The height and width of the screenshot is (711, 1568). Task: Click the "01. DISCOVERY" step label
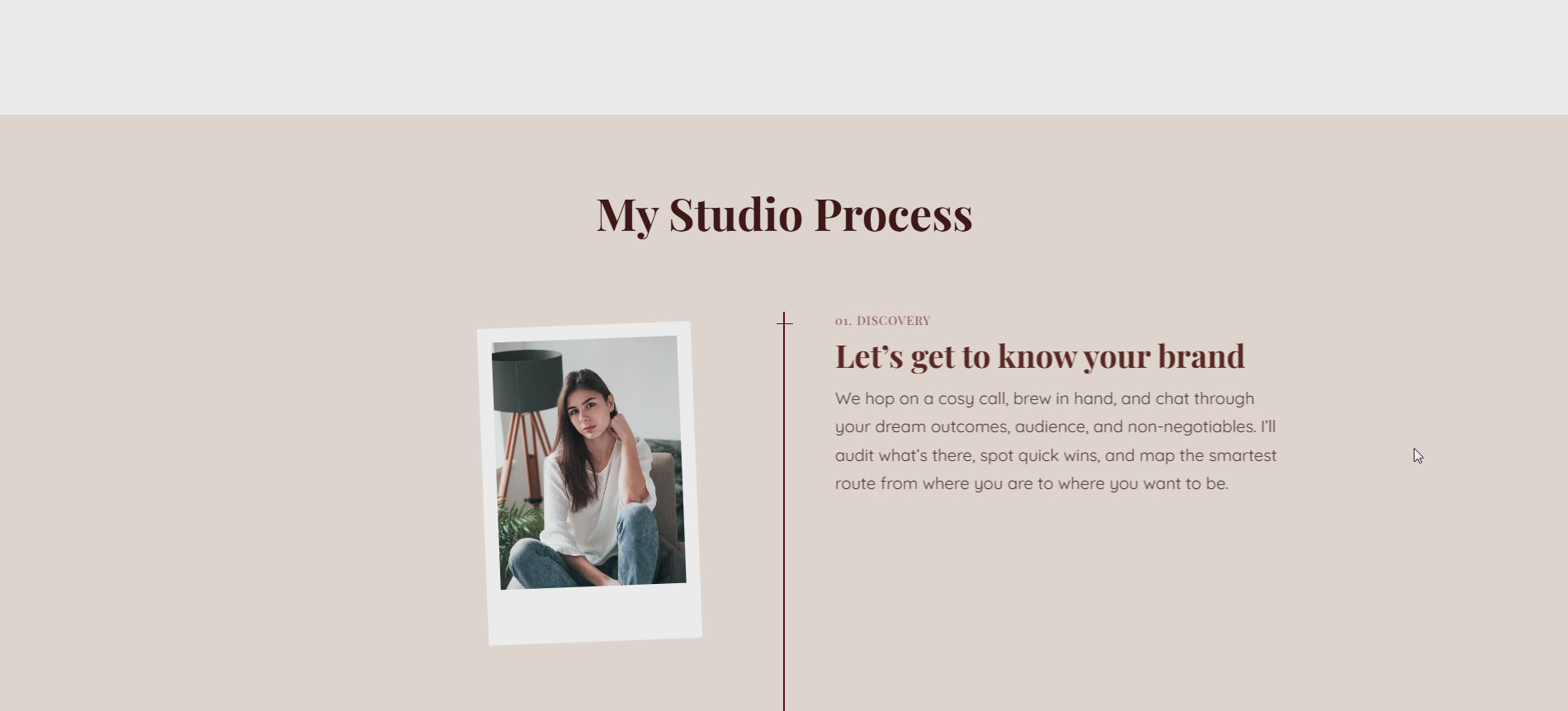(882, 321)
